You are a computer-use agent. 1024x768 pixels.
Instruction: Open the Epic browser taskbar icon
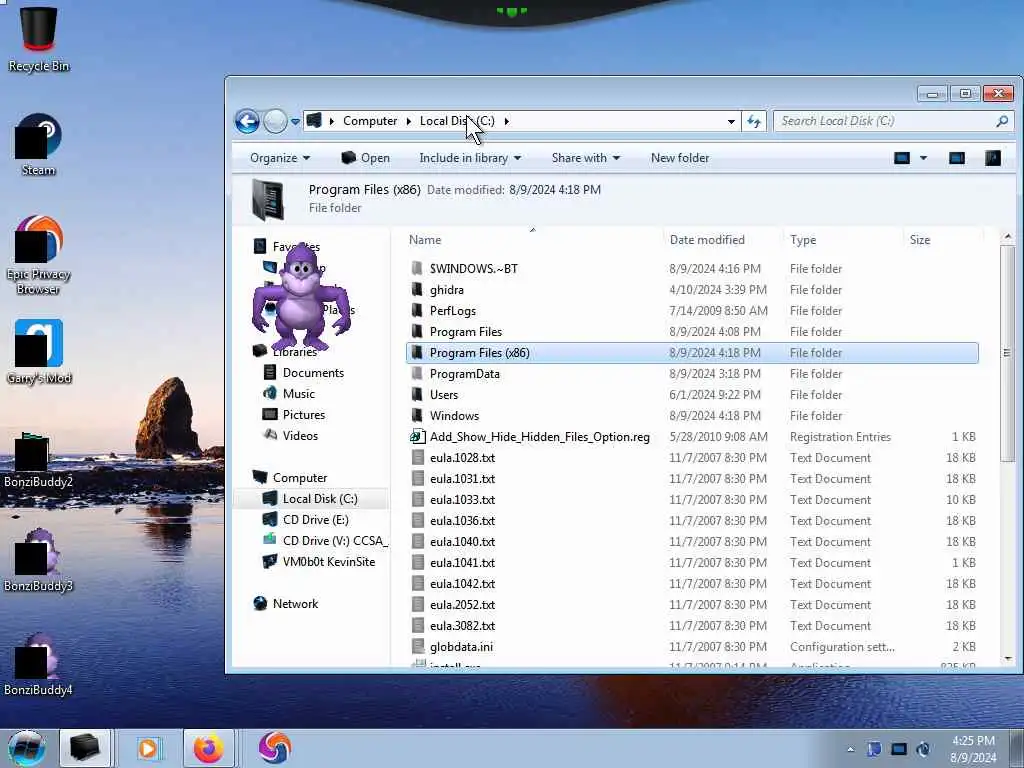tap(274, 748)
